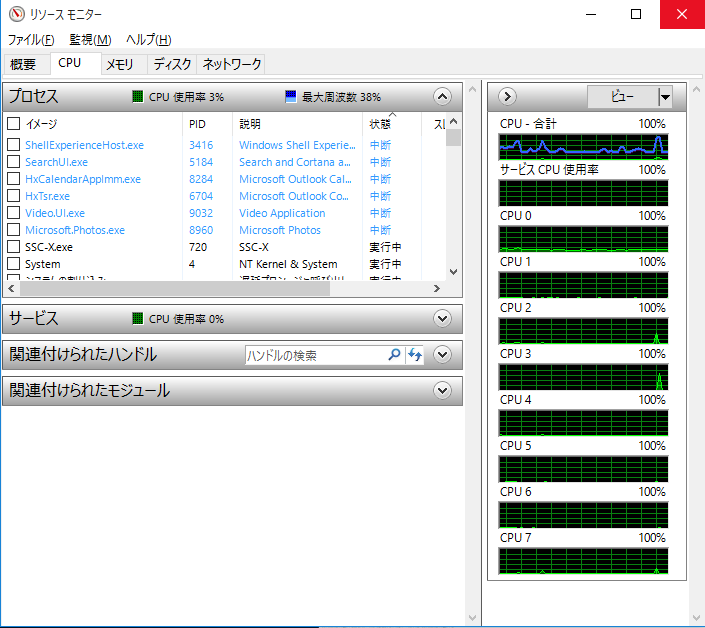Open the 監視(M) menu
This screenshot has width=705, height=628.
[x=90, y=40]
